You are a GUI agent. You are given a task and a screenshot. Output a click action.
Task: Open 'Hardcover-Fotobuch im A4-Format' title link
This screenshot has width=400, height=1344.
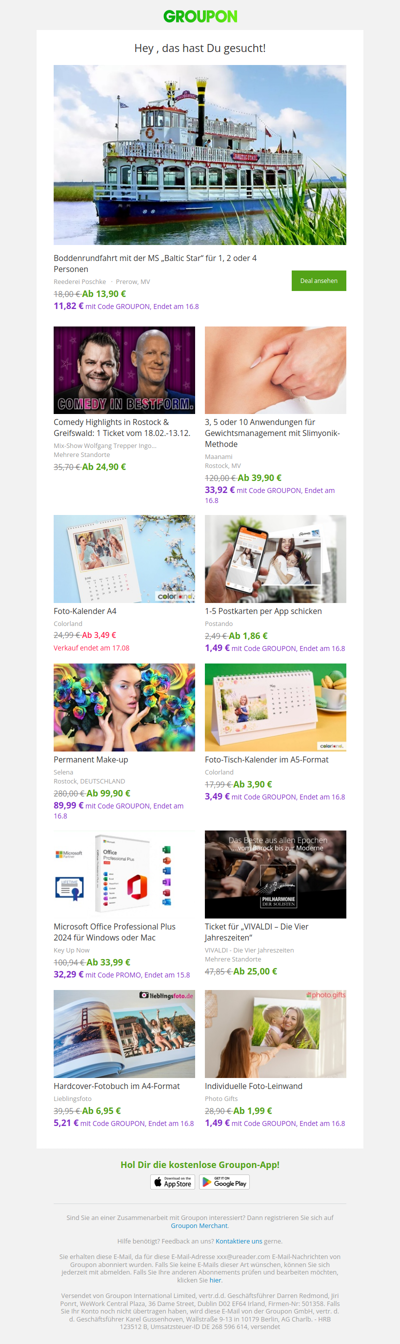coord(117,1086)
